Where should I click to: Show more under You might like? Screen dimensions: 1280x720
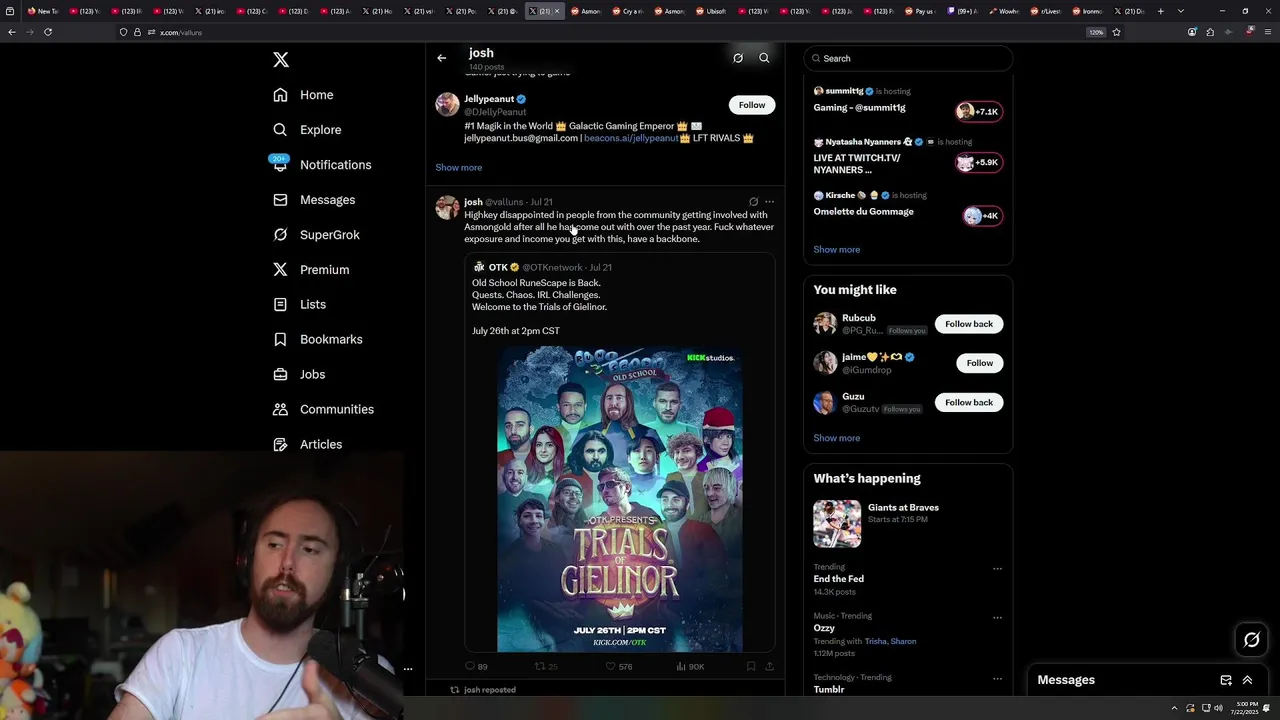click(837, 438)
